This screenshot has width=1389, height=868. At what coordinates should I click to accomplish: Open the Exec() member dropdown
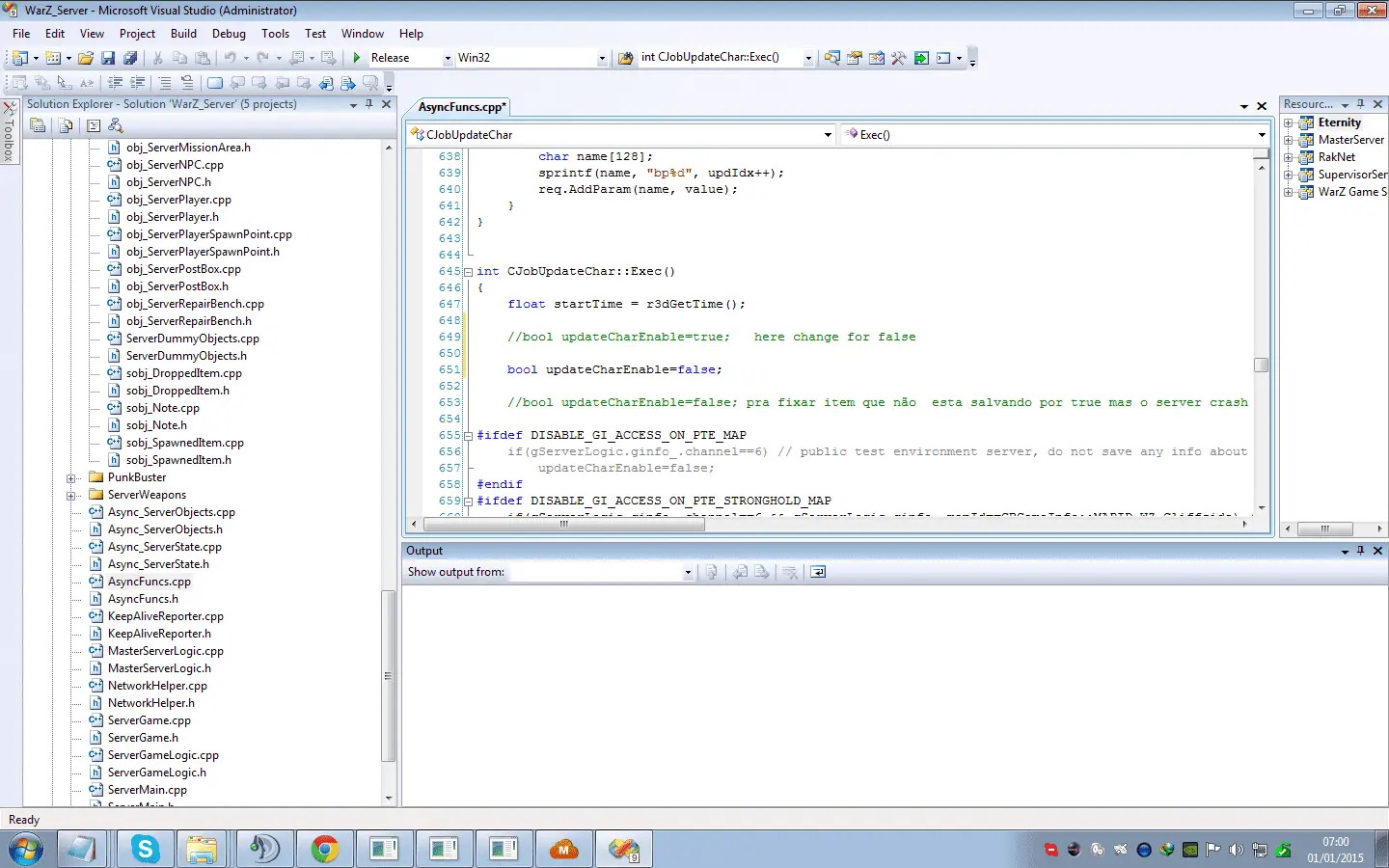pyautogui.click(x=1262, y=135)
